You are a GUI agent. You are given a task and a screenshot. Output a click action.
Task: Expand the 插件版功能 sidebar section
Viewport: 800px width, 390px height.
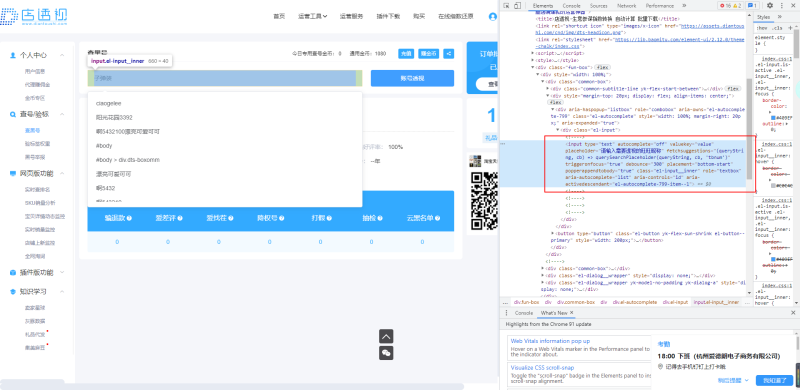pos(62,272)
